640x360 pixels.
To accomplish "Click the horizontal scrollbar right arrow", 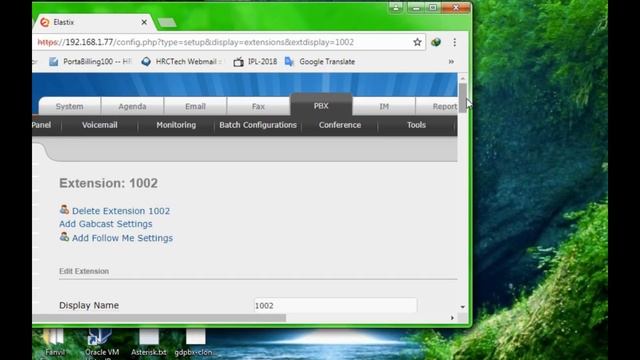I will [452, 318].
